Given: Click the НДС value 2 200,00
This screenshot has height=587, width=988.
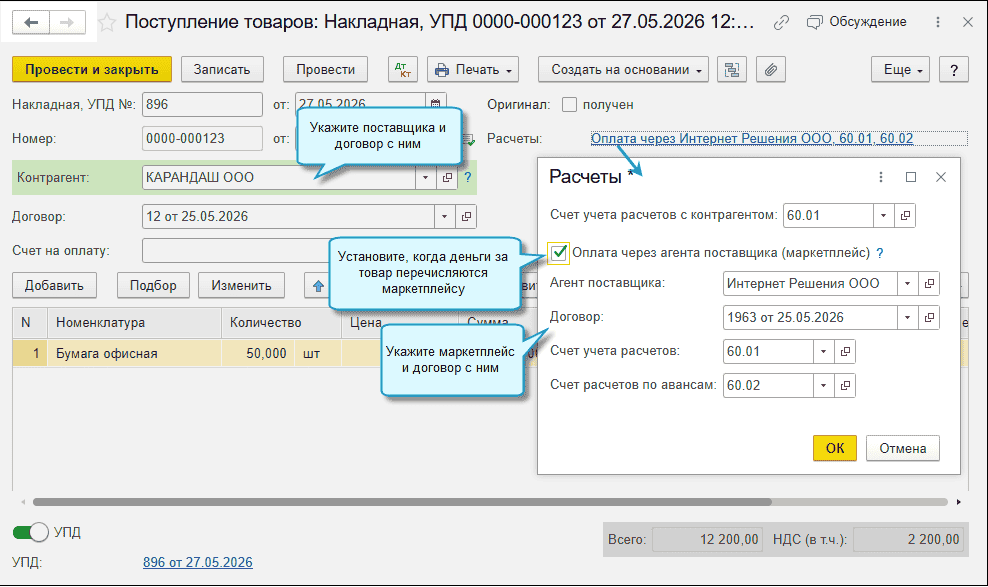Looking at the screenshot, I should pyautogui.click(x=909, y=540).
